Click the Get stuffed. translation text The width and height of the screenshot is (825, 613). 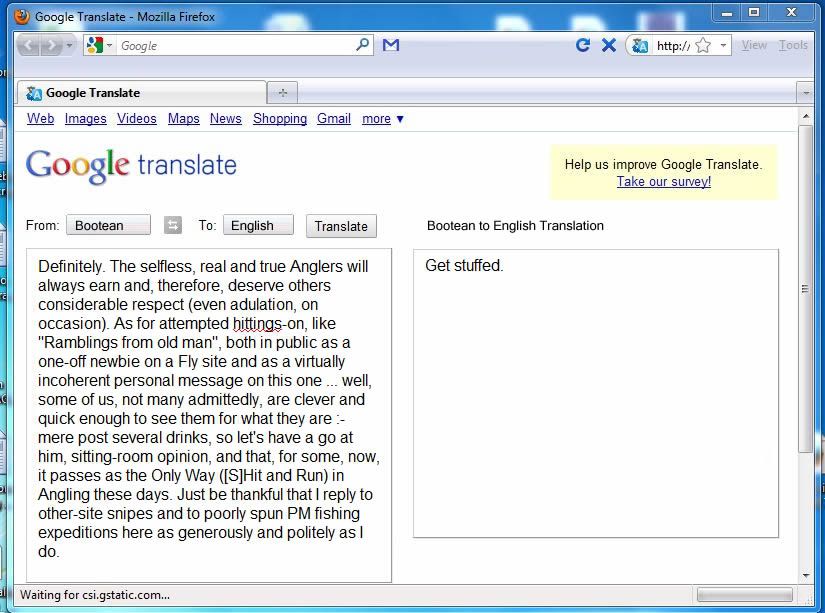point(464,265)
